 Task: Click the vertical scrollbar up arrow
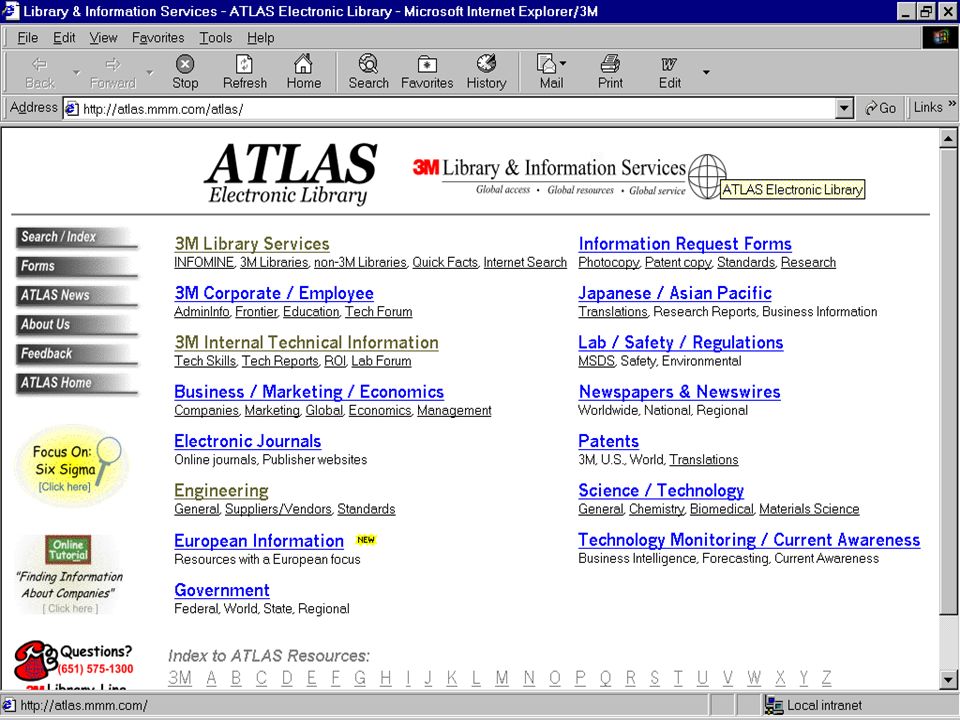click(x=948, y=138)
